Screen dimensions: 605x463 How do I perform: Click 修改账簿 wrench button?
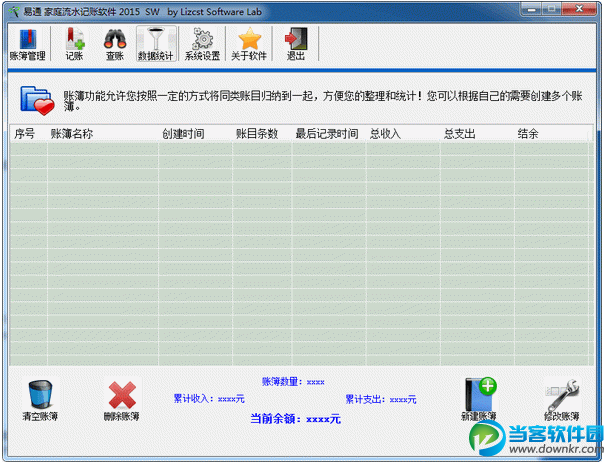(x=562, y=400)
